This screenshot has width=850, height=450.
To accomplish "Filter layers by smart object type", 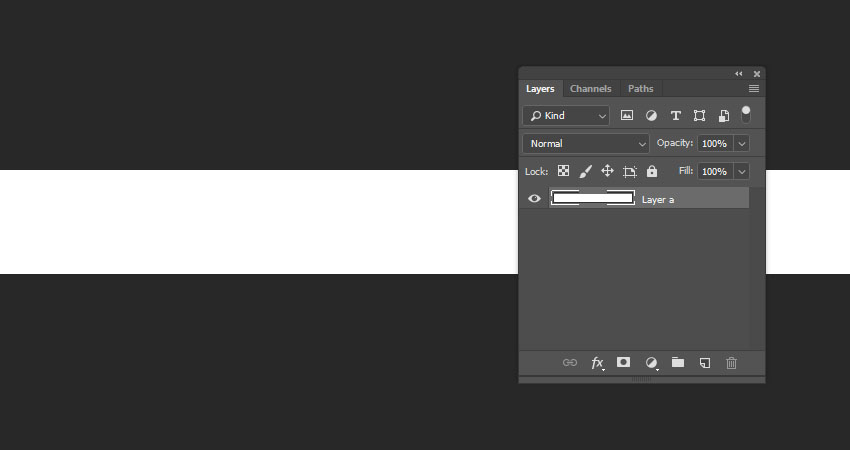I will click(x=723, y=116).
